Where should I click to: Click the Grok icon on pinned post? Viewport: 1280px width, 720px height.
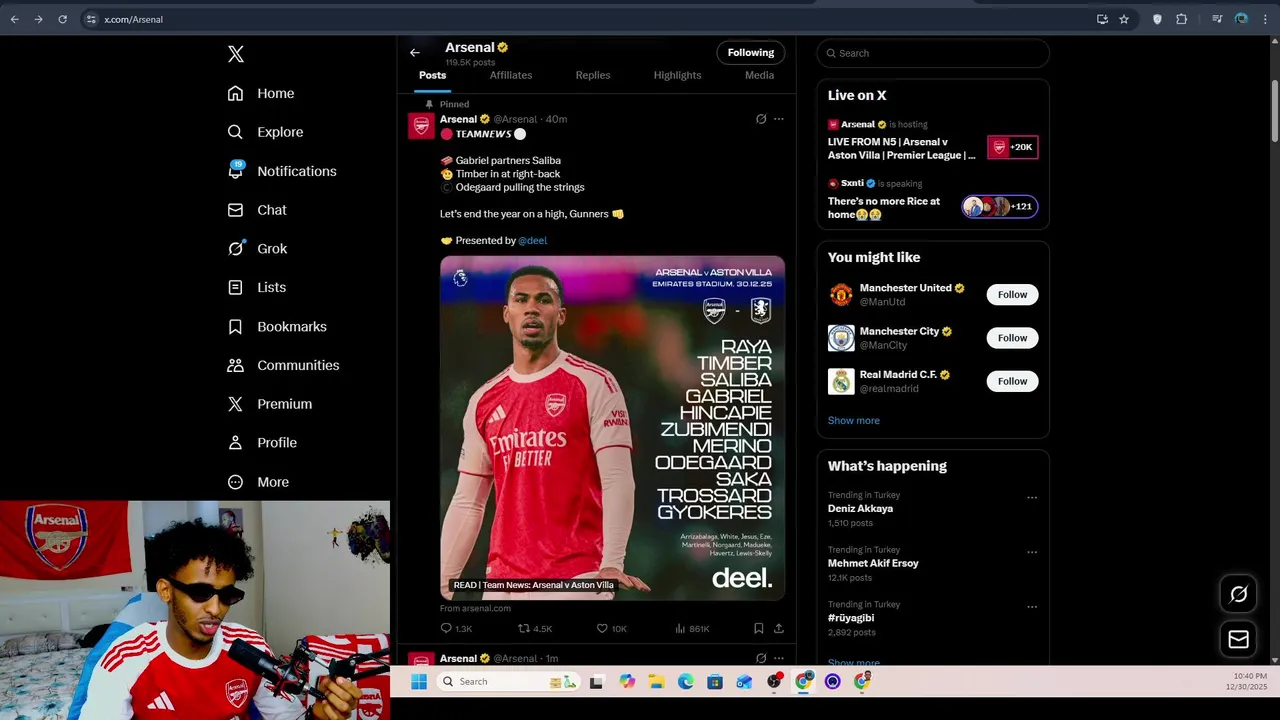click(x=761, y=119)
